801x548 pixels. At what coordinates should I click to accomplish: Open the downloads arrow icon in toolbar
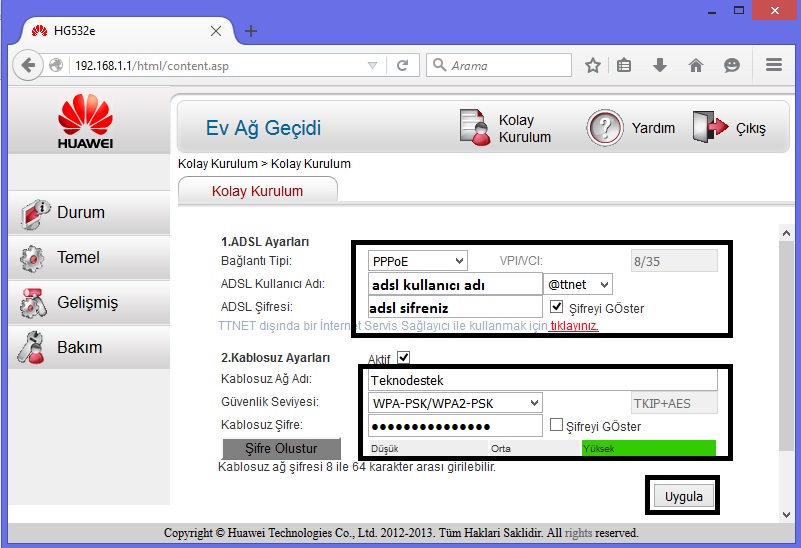pos(659,65)
